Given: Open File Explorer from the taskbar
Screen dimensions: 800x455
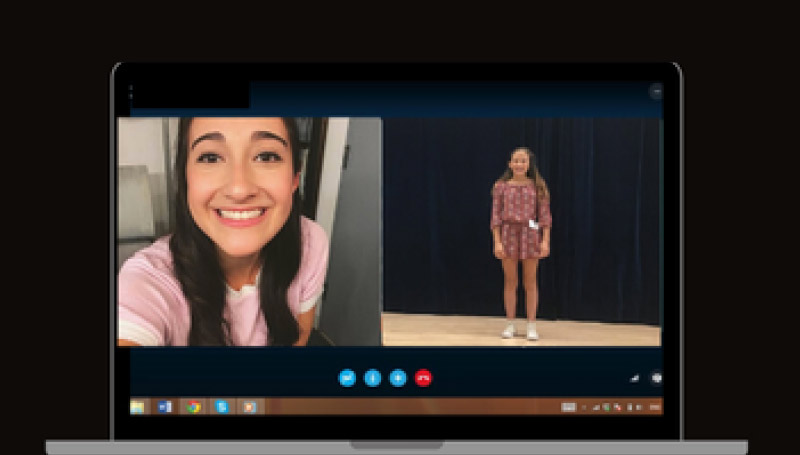Looking at the screenshot, I should click(x=137, y=407).
